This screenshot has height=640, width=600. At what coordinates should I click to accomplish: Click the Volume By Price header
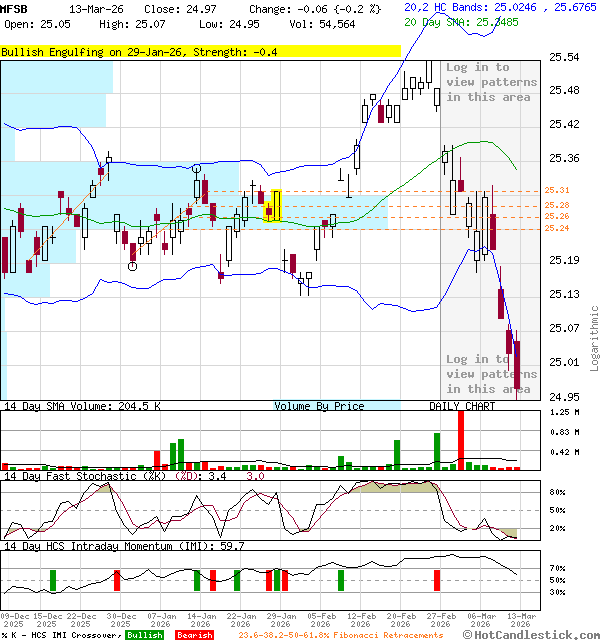(x=319, y=406)
